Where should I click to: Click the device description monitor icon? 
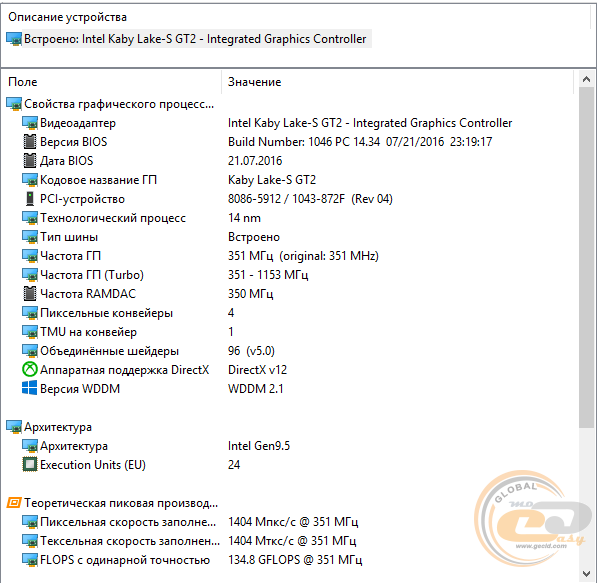pos(14,39)
